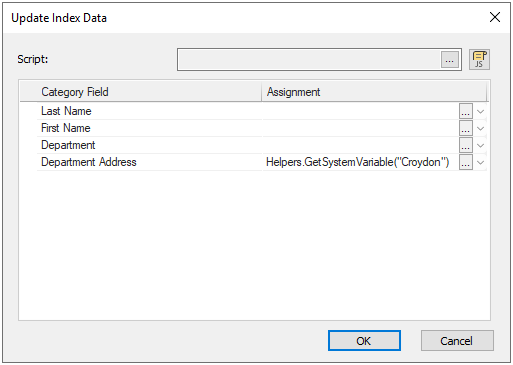The height and width of the screenshot is (365, 513).
Task: Click the Last Name assignment cell
Action: pyautogui.click(x=361, y=111)
